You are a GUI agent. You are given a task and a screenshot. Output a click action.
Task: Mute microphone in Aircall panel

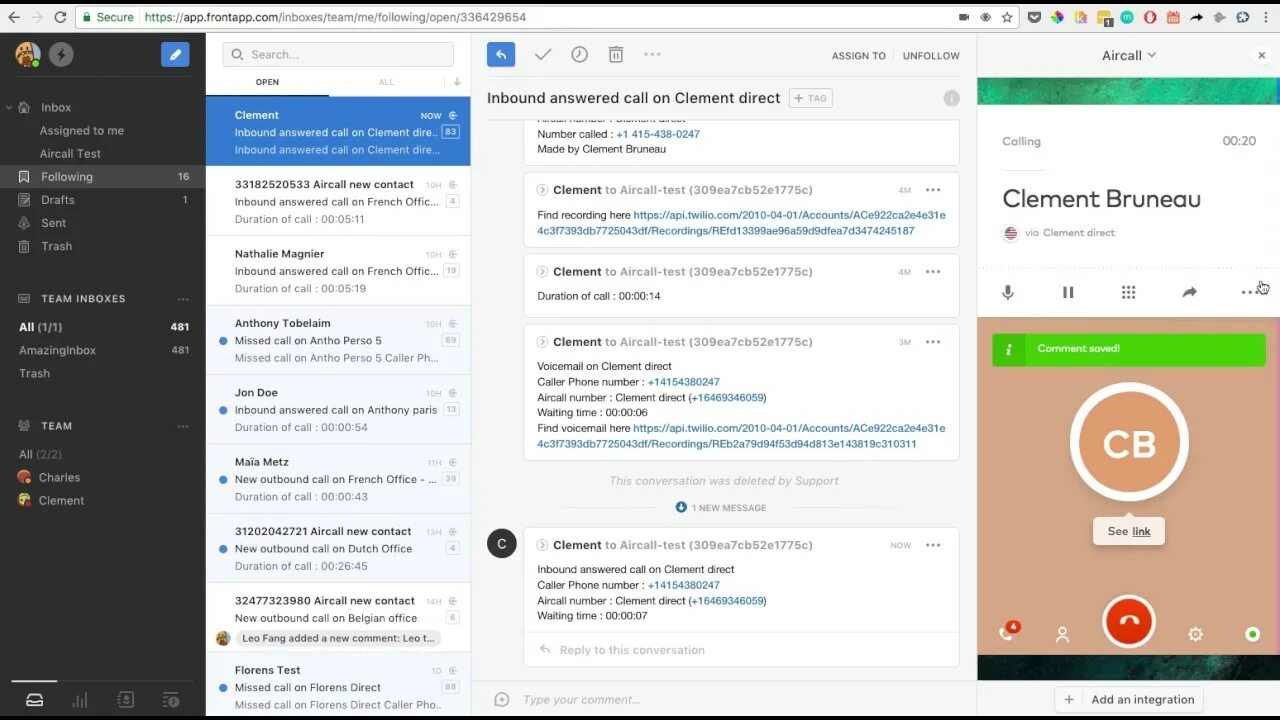1008,292
